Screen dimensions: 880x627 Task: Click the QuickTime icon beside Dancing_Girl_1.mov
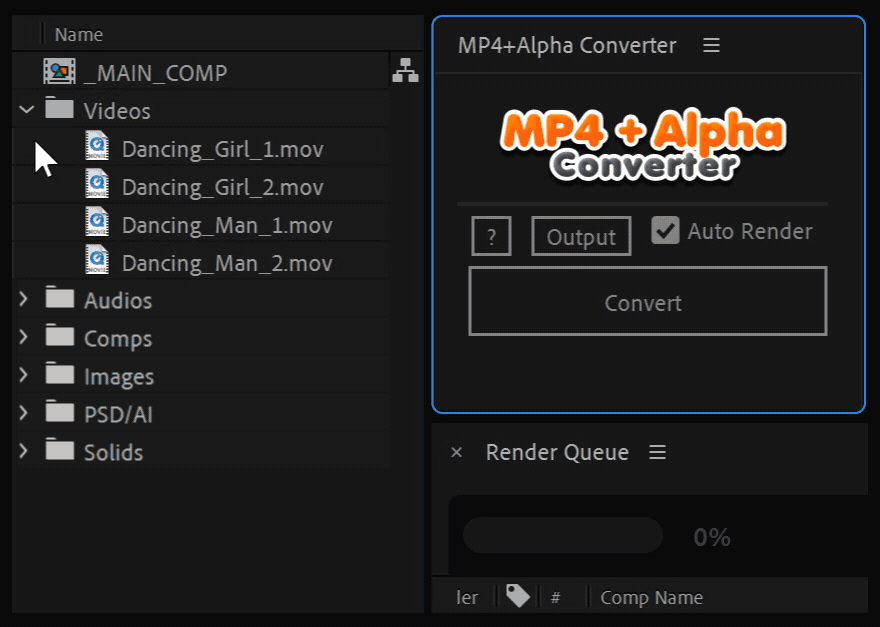click(x=96, y=148)
